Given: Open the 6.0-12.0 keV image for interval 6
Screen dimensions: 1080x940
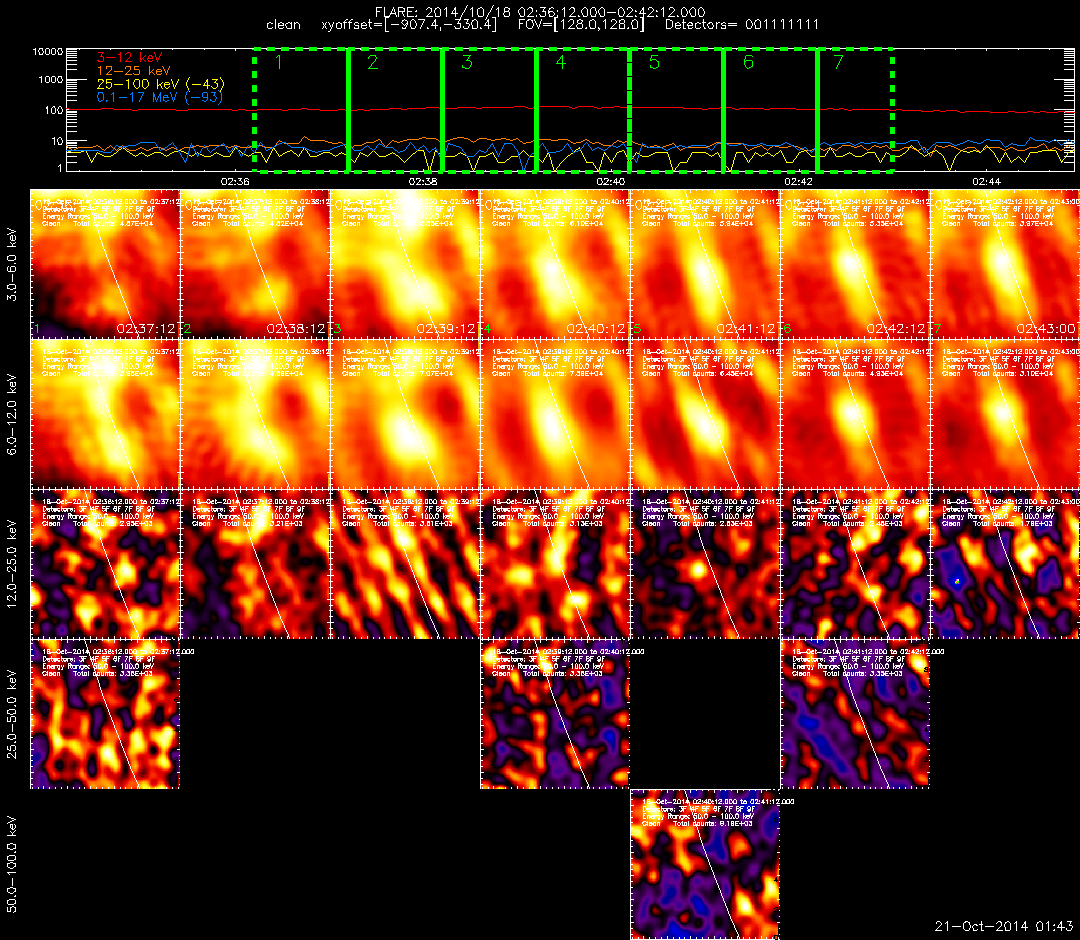Looking at the screenshot, I should (855, 415).
